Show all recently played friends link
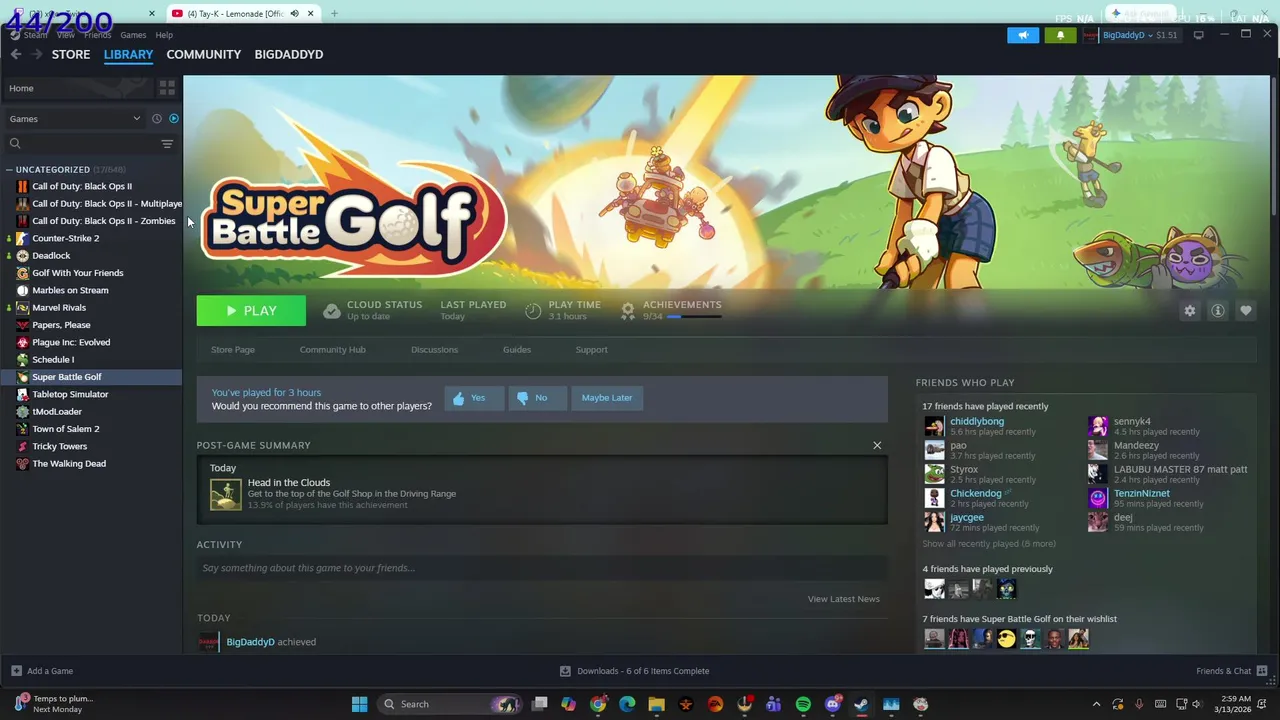The width and height of the screenshot is (1280, 720). pos(989,544)
